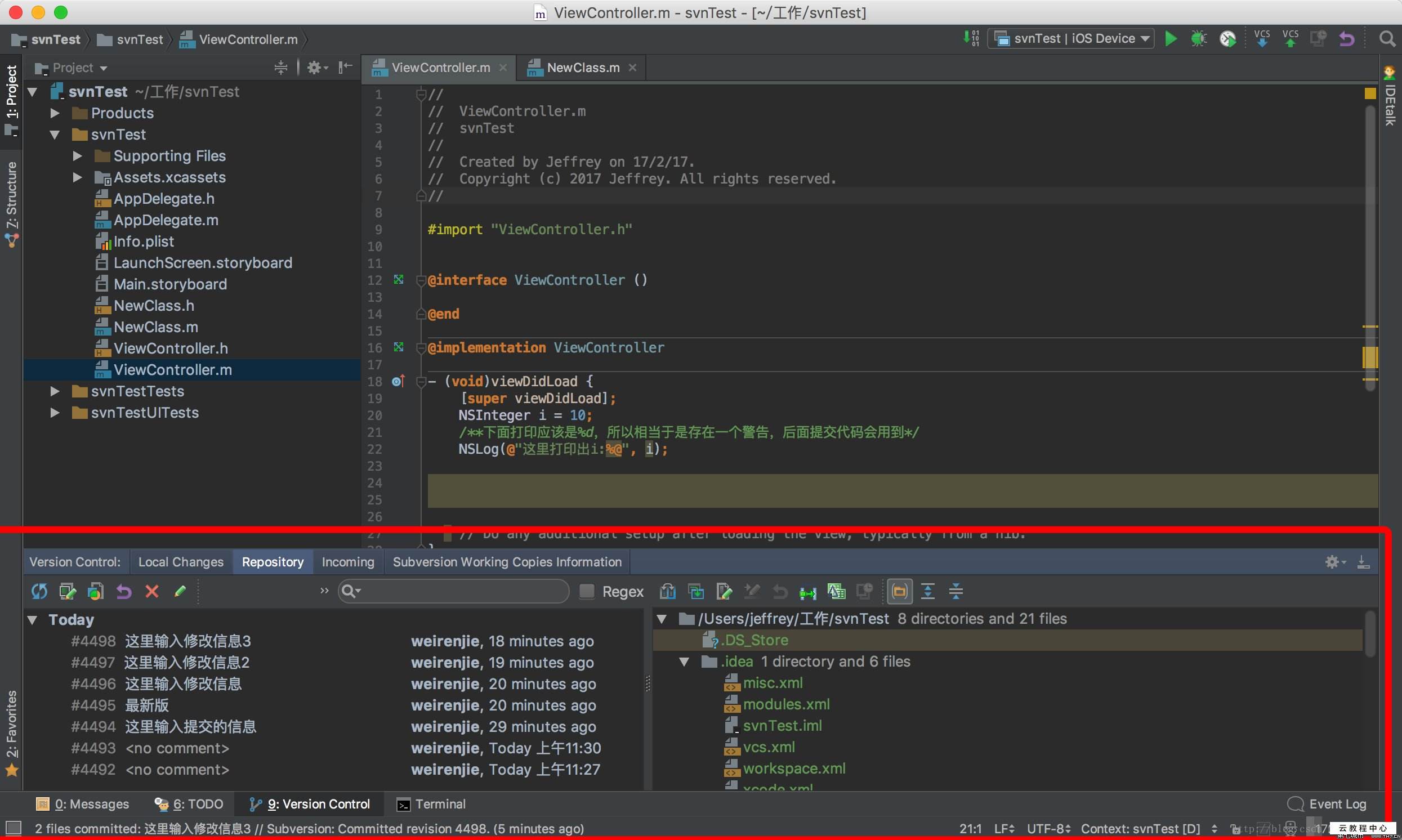The height and width of the screenshot is (840, 1402).
Task: Update project with the VCS blue arrow
Action: pyautogui.click(x=1262, y=38)
